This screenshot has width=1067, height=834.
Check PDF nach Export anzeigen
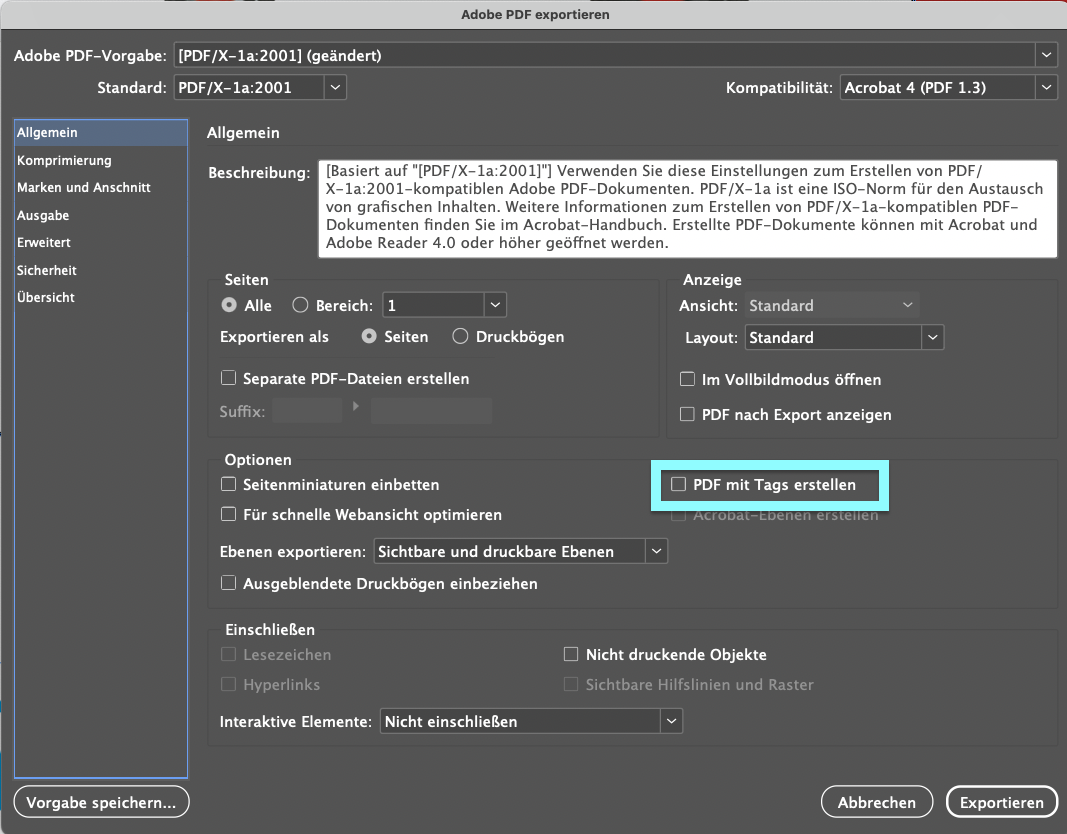(x=687, y=414)
